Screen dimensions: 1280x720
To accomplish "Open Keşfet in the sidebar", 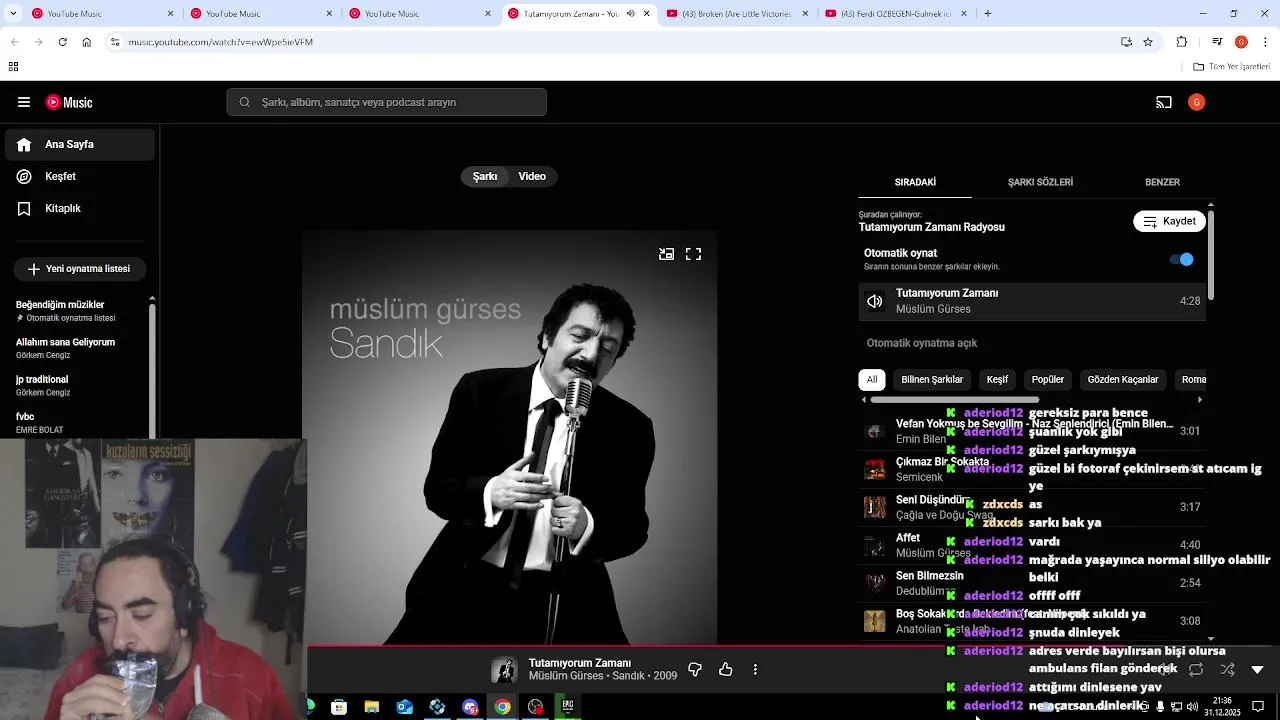I will (x=80, y=176).
